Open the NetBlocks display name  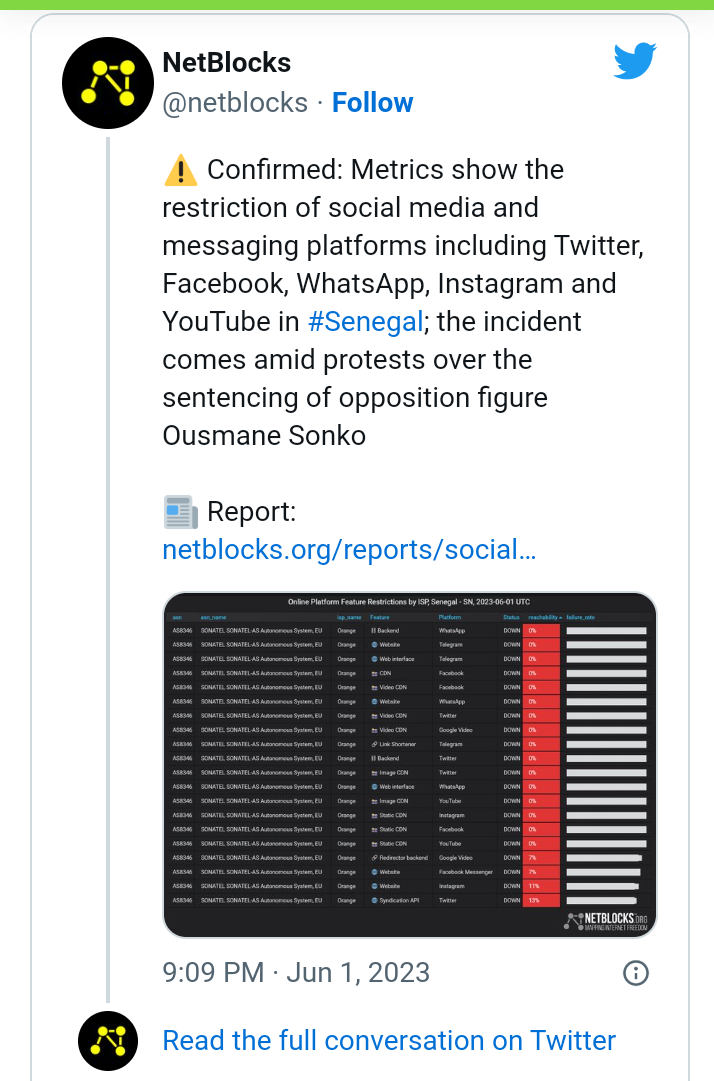point(226,63)
